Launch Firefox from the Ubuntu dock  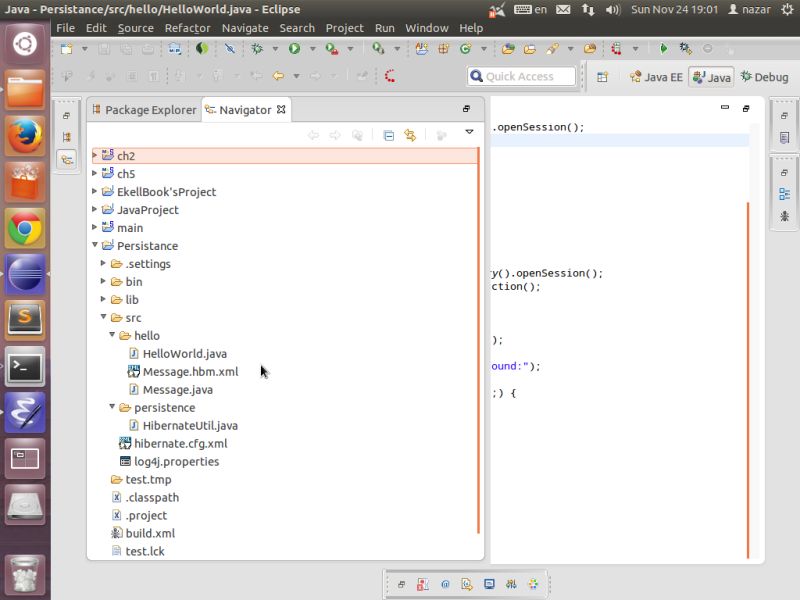tap(23, 135)
